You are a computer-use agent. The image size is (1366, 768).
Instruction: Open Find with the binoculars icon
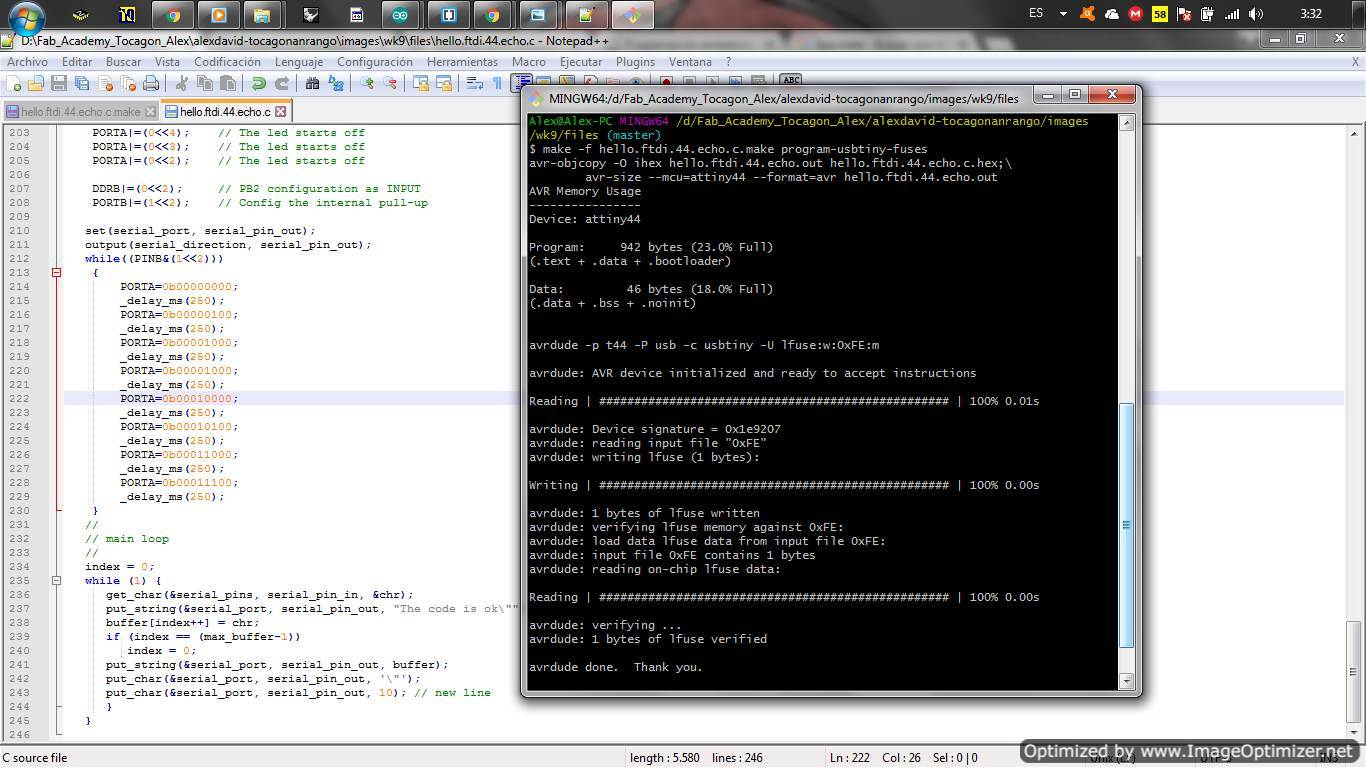click(x=312, y=84)
